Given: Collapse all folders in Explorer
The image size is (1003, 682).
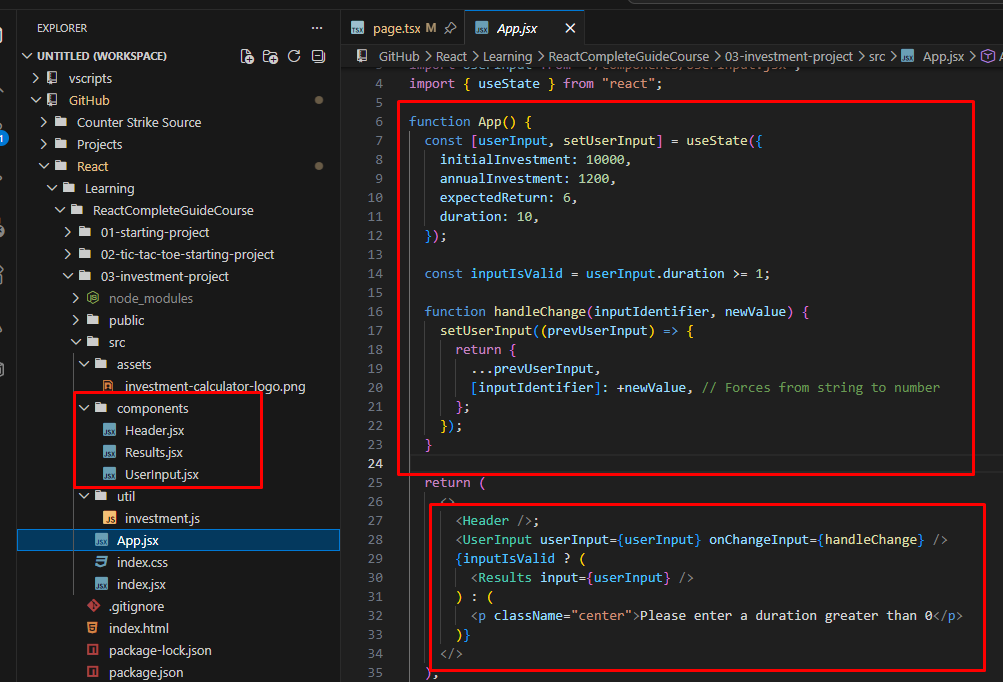Looking at the screenshot, I should pyautogui.click(x=318, y=56).
